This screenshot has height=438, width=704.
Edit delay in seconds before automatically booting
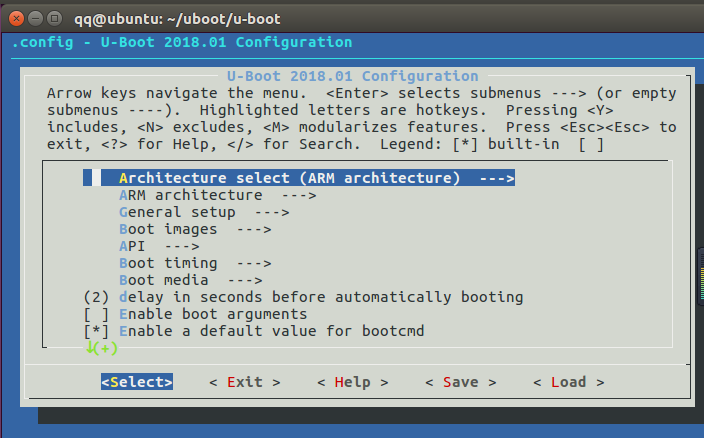[x=304, y=297]
